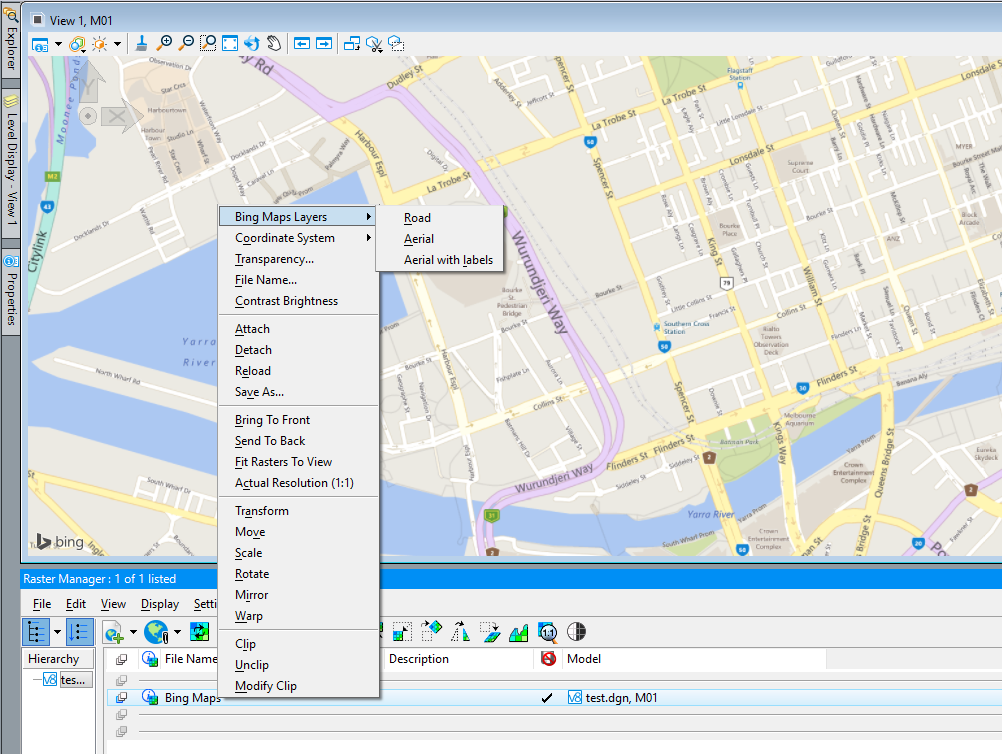Click the Actual Resolution 1:1 toolbar icon
The height and width of the screenshot is (754, 1002).
(x=547, y=632)
